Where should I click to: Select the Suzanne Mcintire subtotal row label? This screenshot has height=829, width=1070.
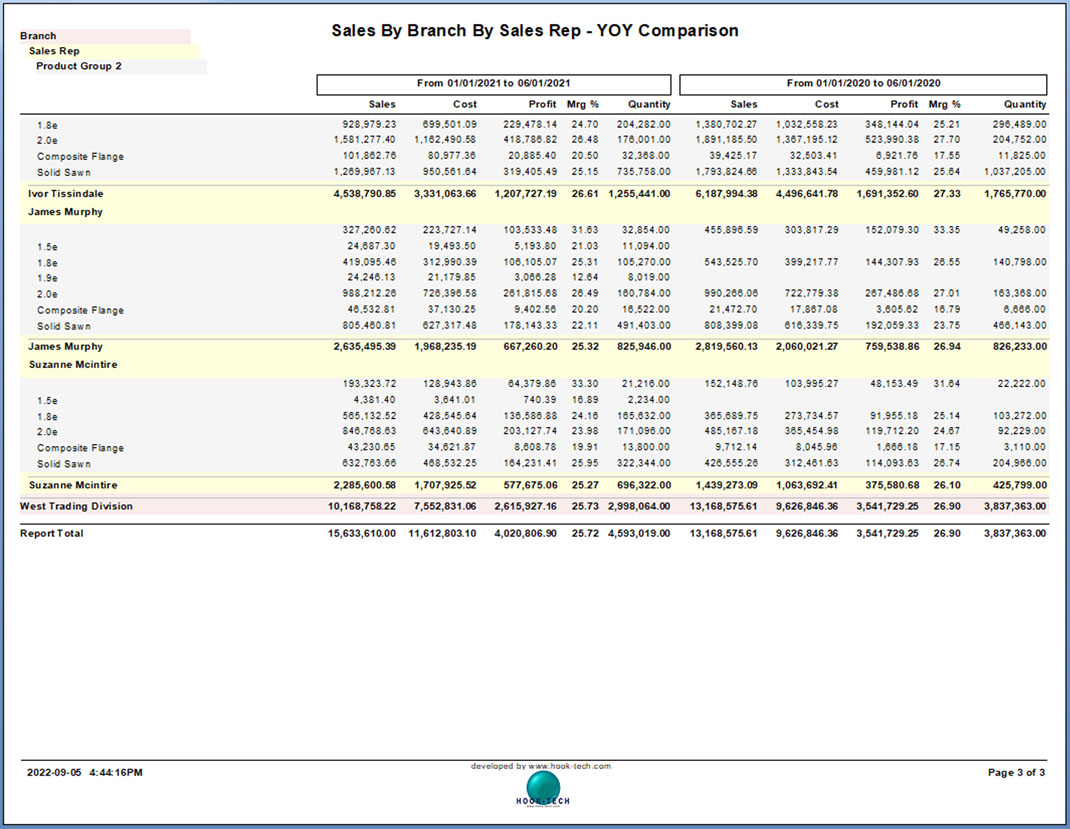[x=73, y=485]
